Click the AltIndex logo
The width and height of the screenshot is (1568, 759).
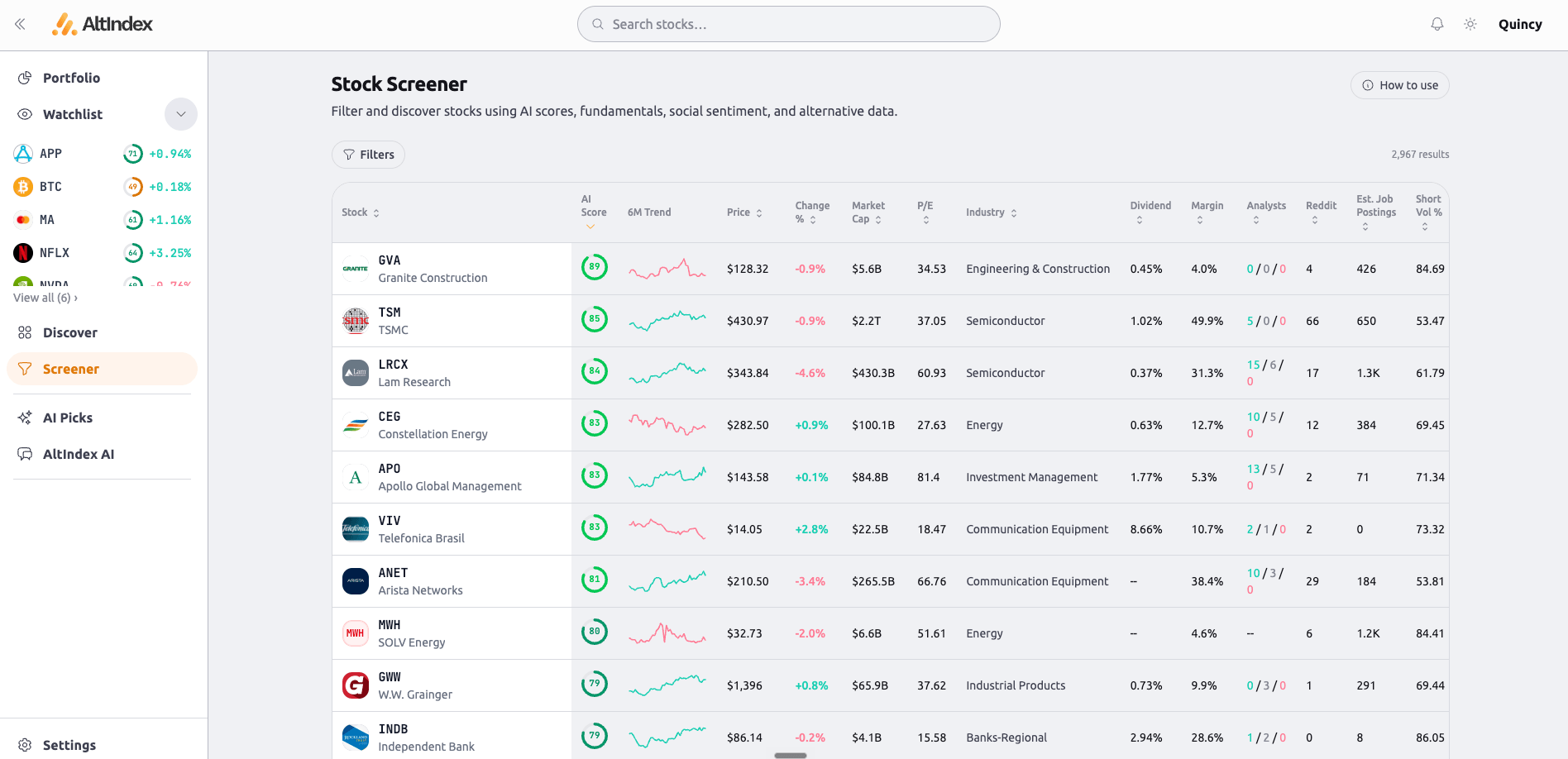(x=103, y=24)
